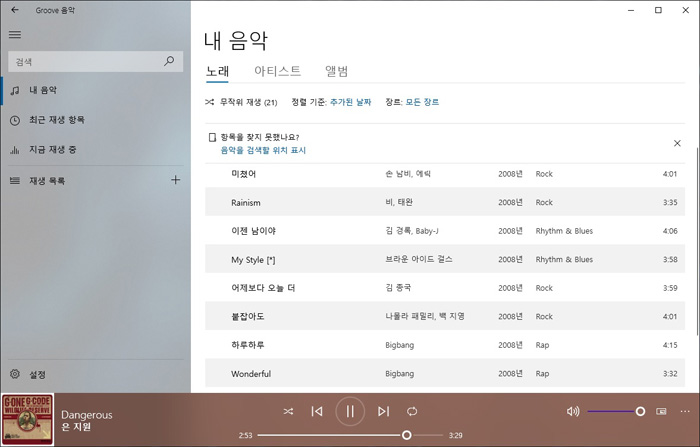This screenshot has height=447, width=700.
Task: Focus the 검색 search box
Action: 96,62
